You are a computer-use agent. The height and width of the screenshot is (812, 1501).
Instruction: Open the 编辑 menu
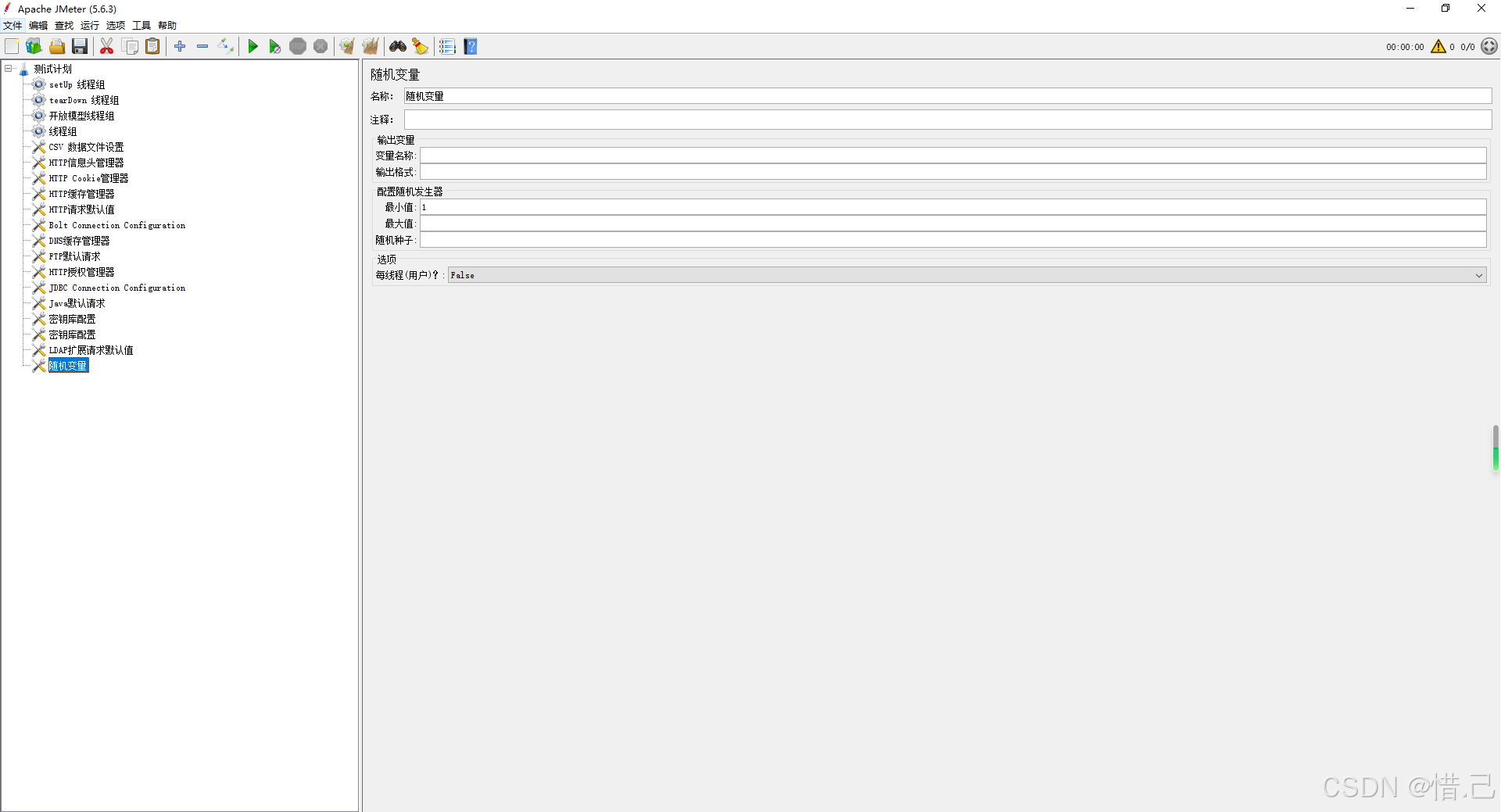38,26
